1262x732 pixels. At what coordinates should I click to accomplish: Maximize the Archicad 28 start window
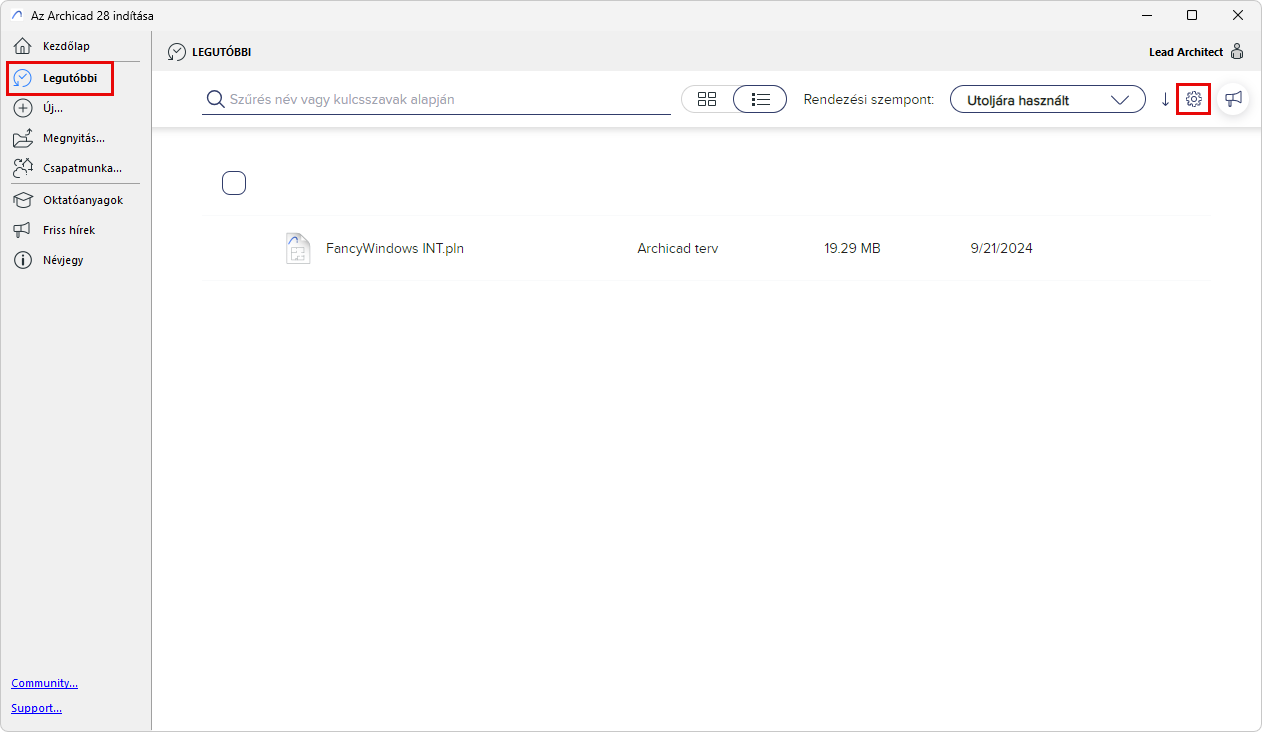tap(1192, 15)
